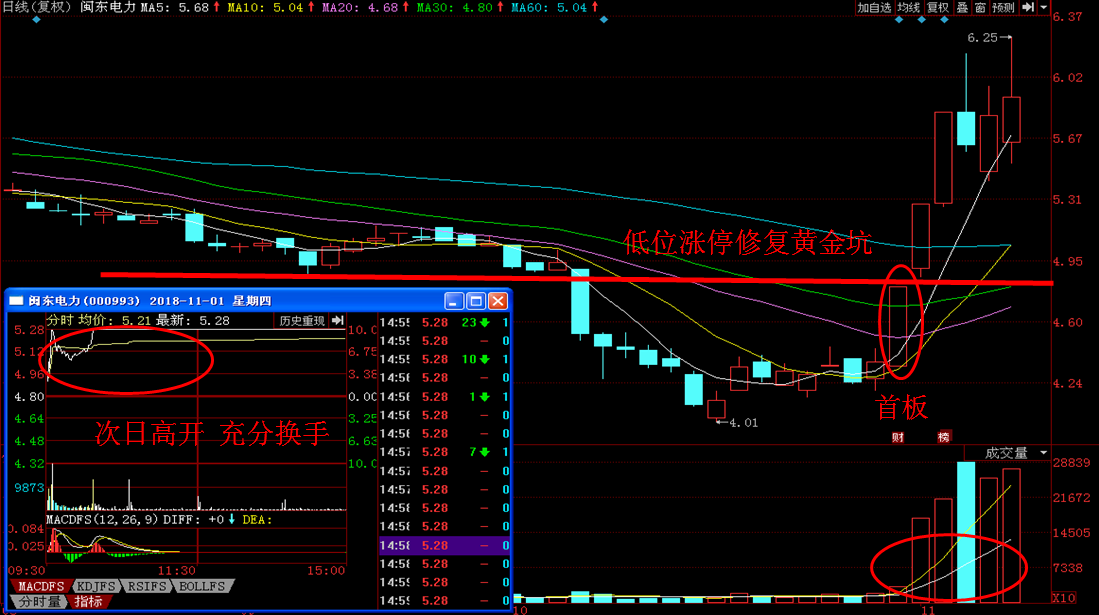Screen dimensions: 1099x615
Task: Select the 指标 tab
Action: [x=88, y=602]
